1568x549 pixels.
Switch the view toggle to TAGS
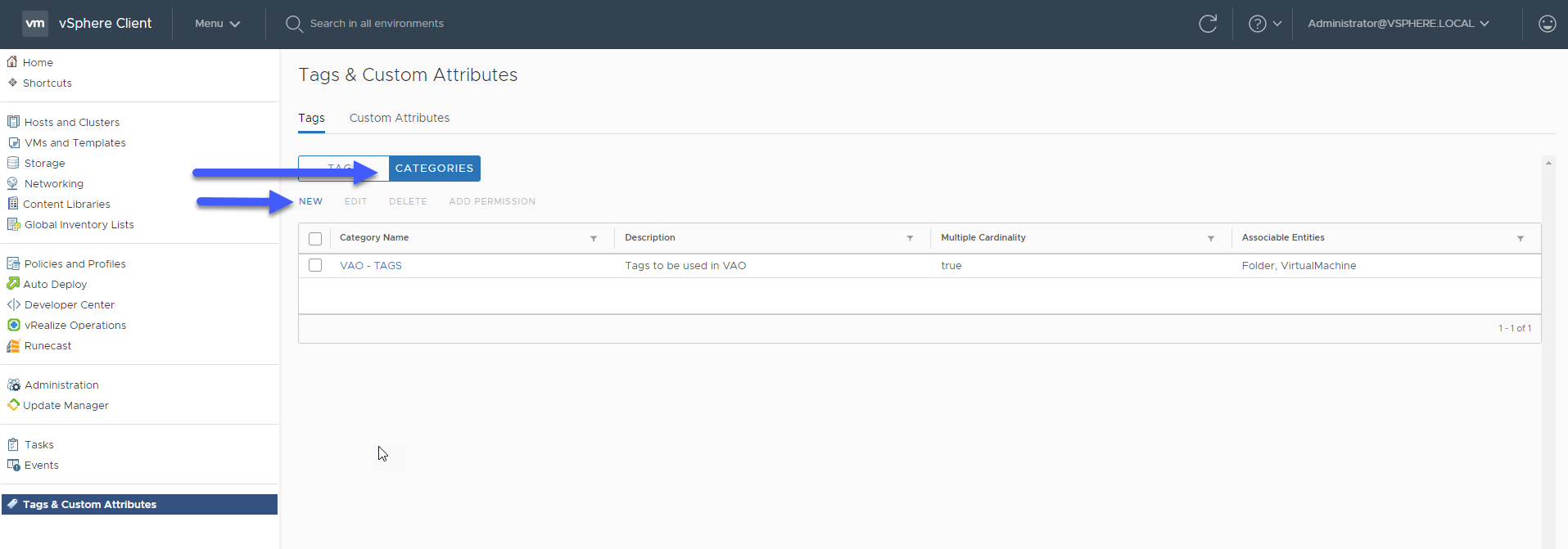coord(344,169)
